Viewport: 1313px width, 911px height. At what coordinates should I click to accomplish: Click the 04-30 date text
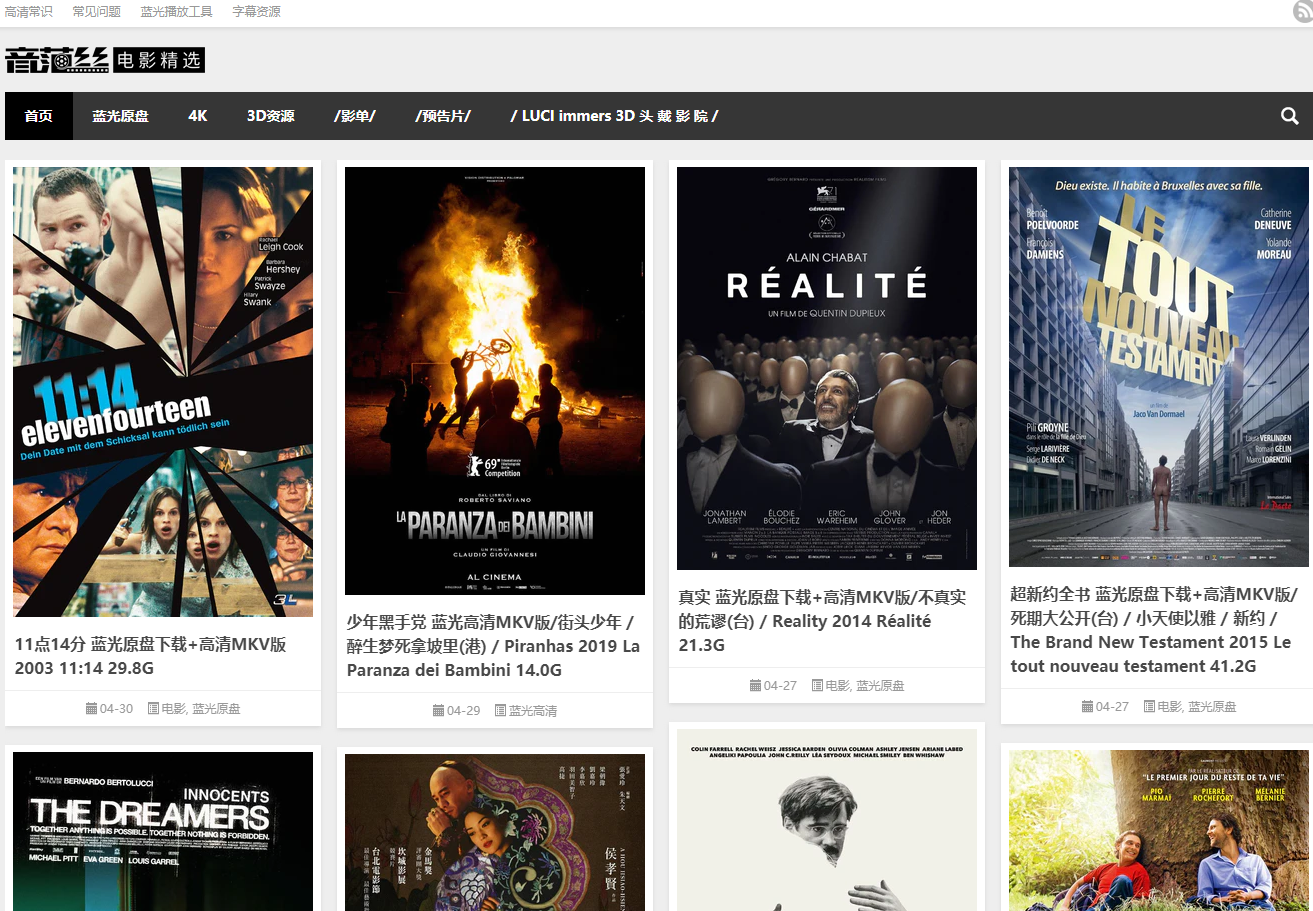(x=116, y=709)
